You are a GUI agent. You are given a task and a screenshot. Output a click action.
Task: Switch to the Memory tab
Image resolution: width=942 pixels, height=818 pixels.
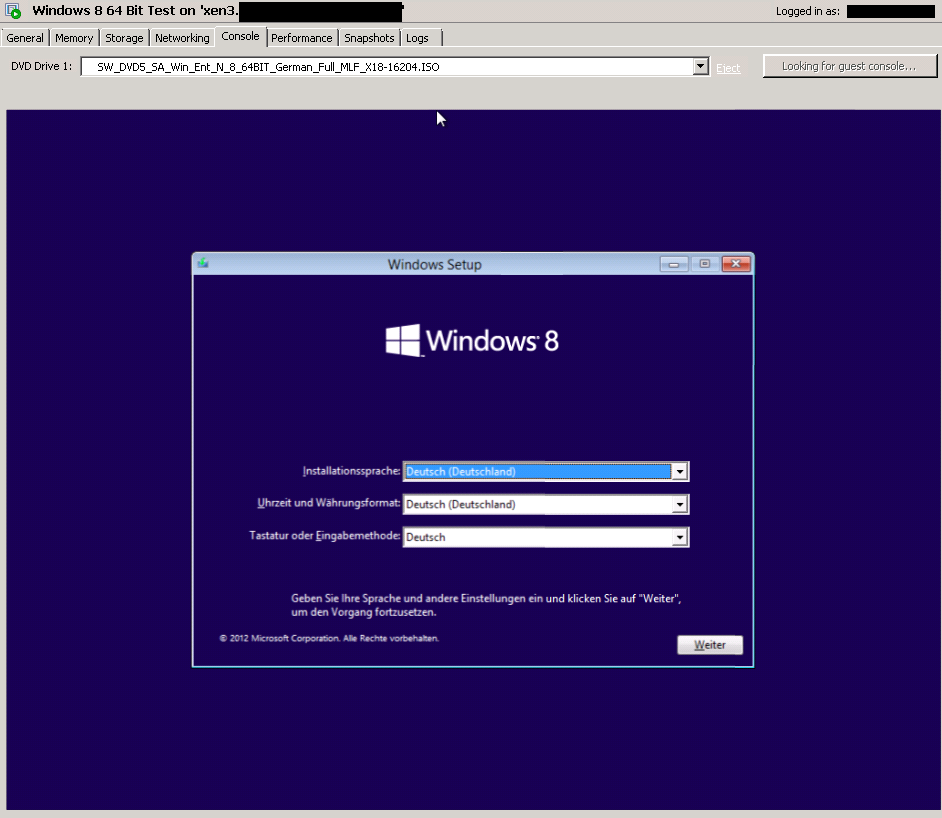coord(74,38)
